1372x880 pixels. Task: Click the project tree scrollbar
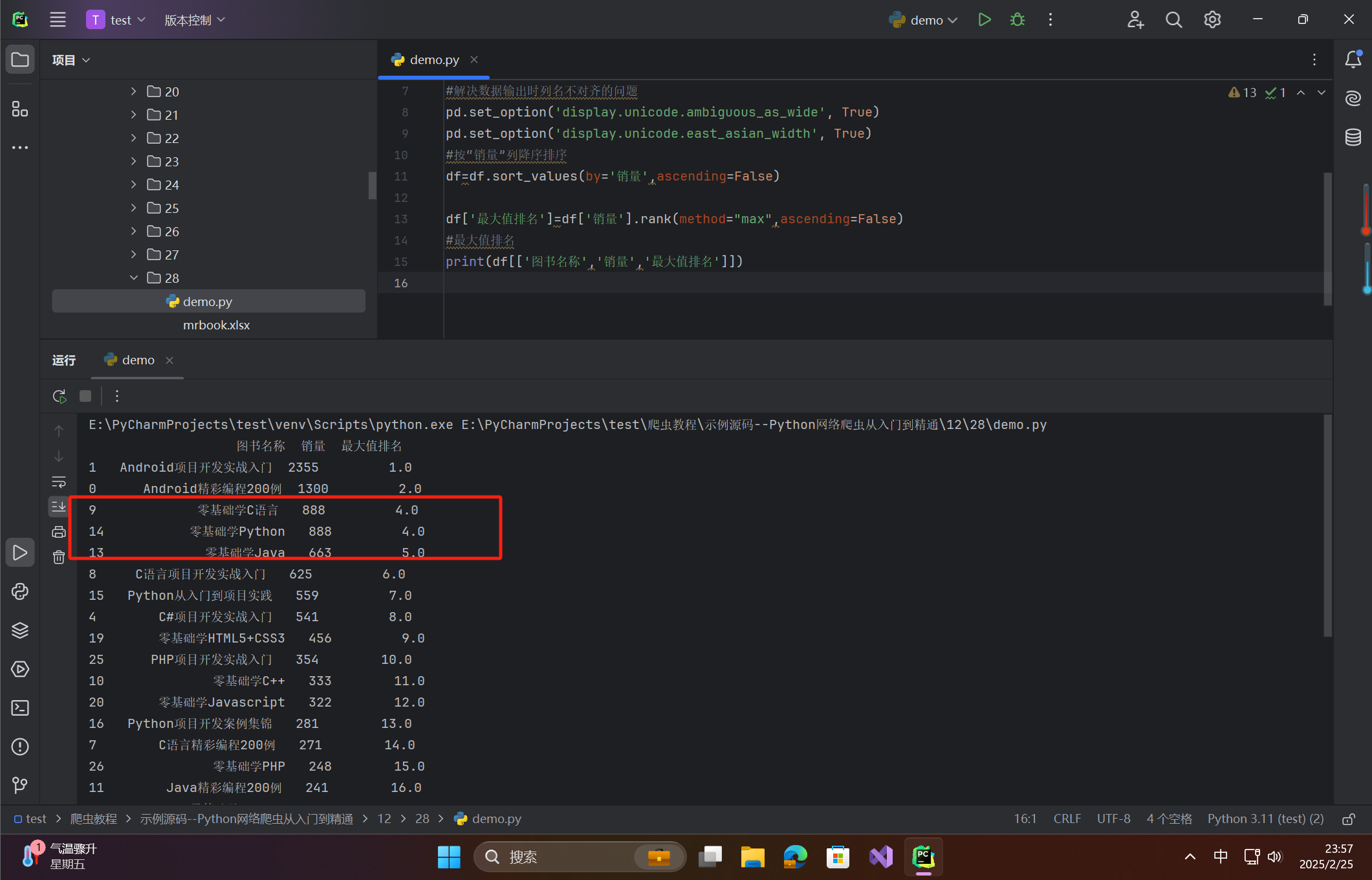(x=372, y=185)
